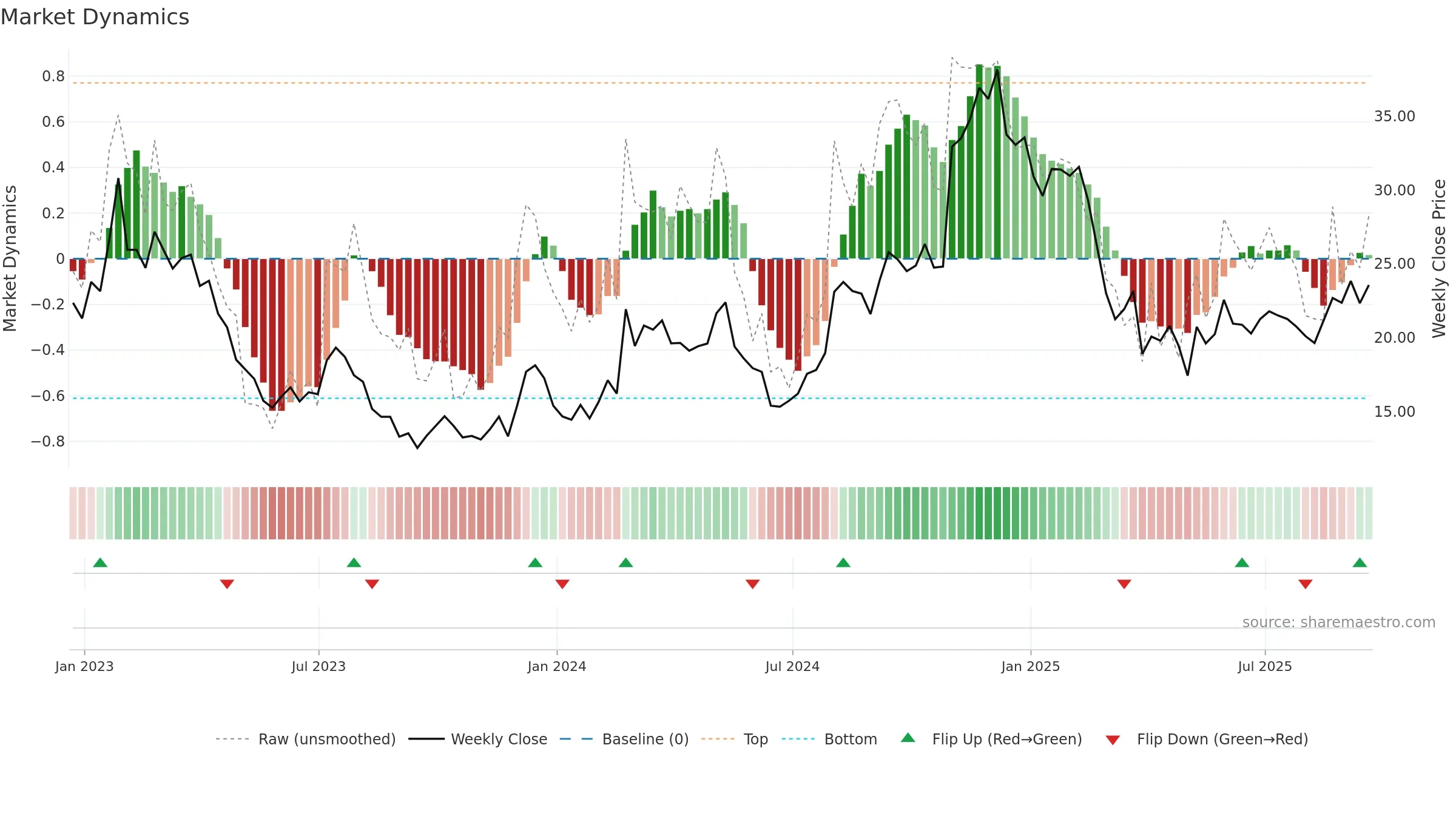
Task: Click the Jul 2025 x-axis label
Action: (1265, 666)
